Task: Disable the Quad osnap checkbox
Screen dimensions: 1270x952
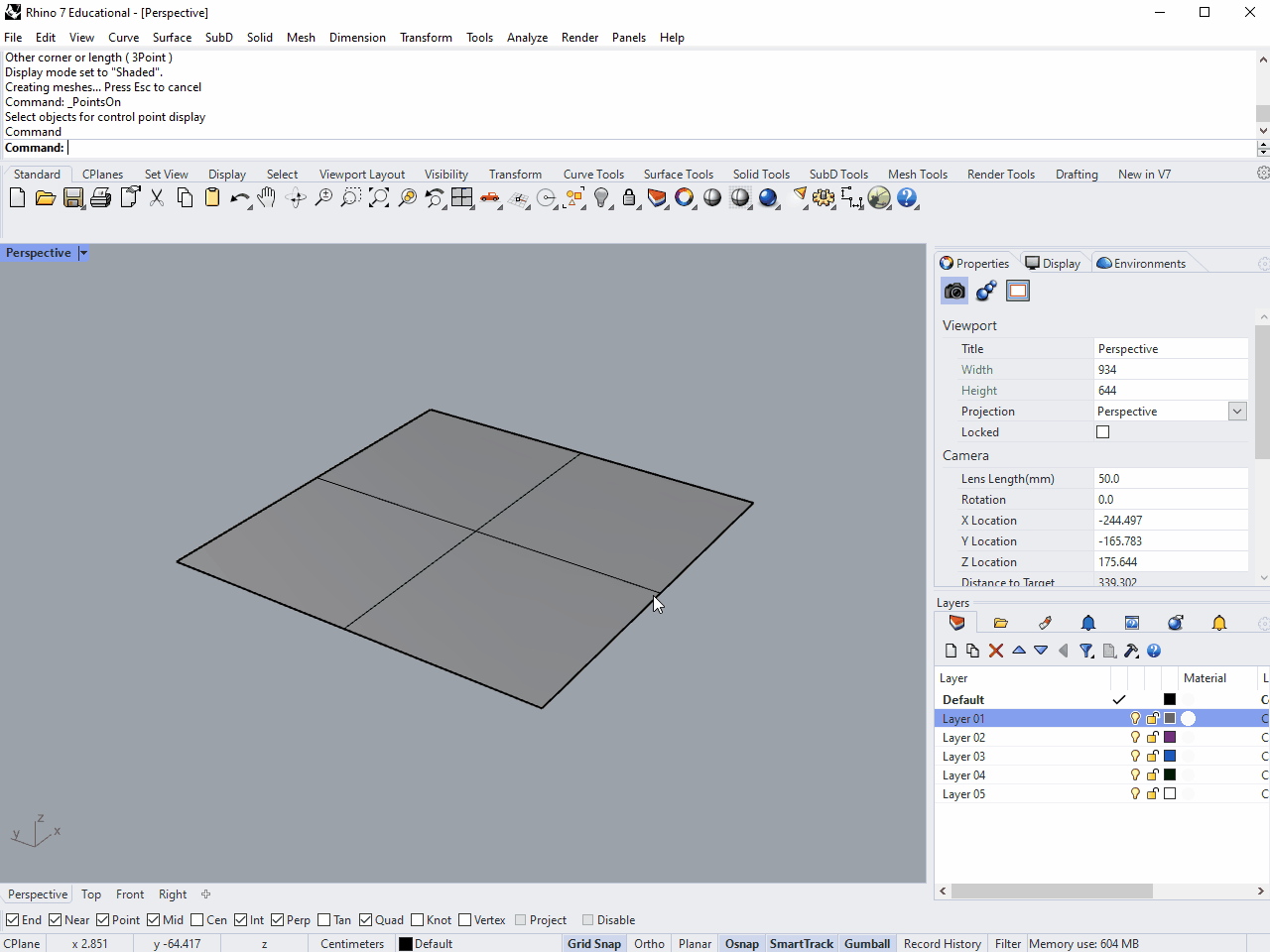Action: point(366,920)
